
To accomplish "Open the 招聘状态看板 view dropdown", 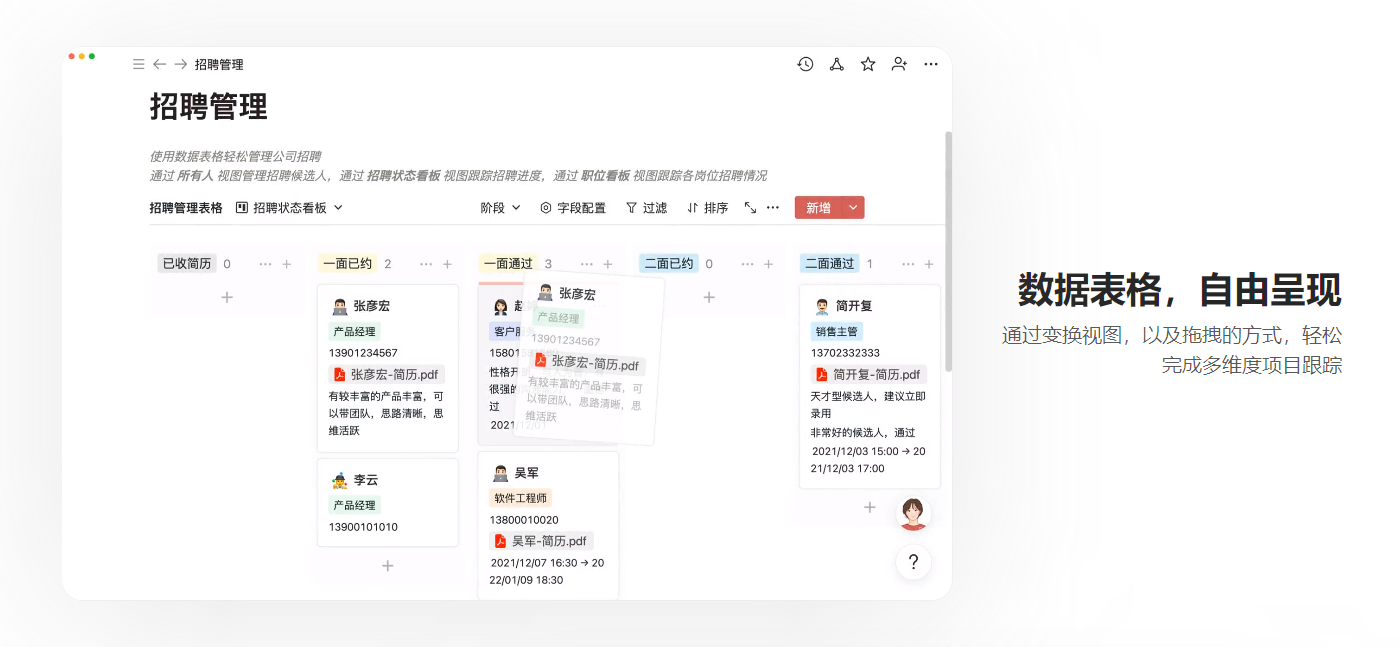I will point(289,208).
